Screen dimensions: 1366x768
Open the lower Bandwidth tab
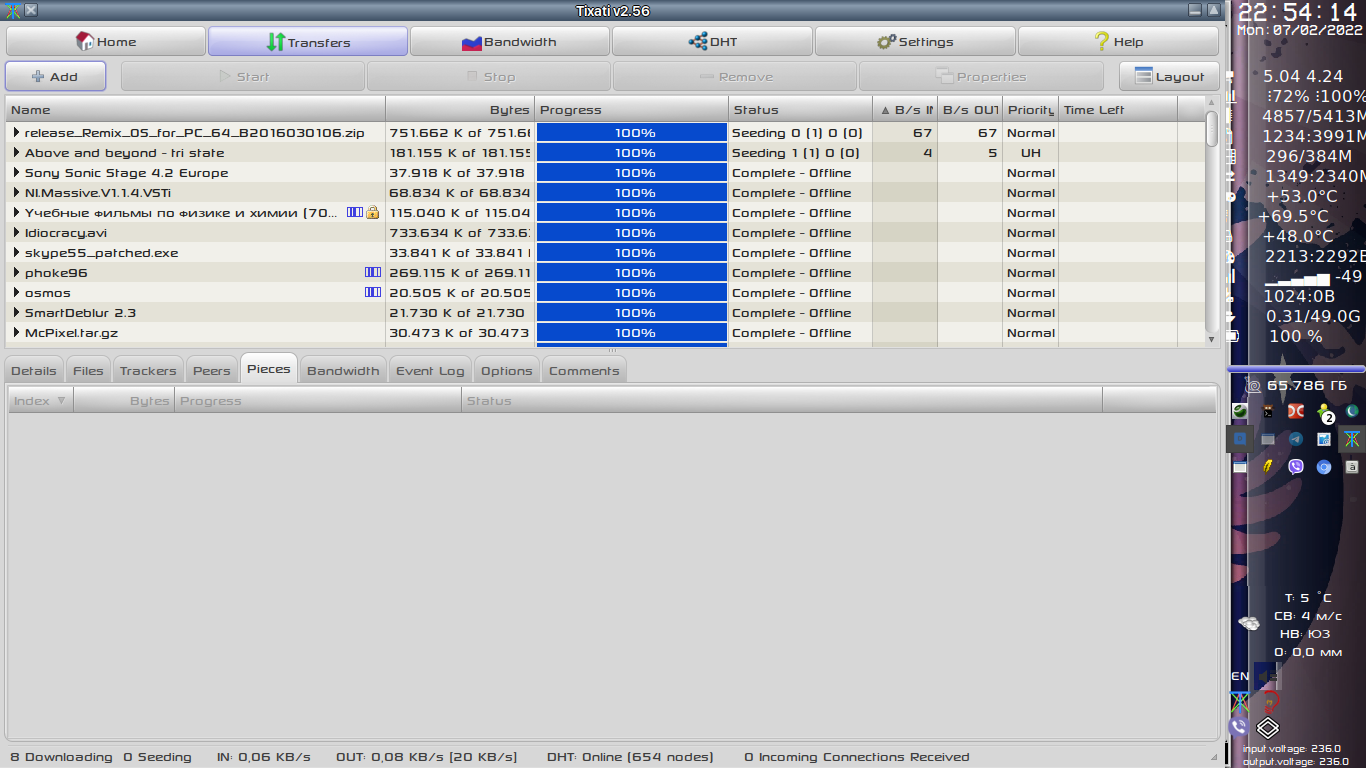click(343, 370)
